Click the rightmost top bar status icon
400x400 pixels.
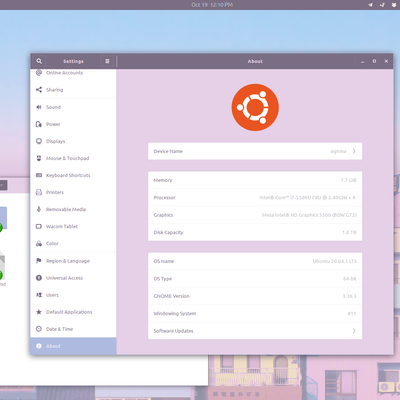pyautogui.click(x=394, y=5)
